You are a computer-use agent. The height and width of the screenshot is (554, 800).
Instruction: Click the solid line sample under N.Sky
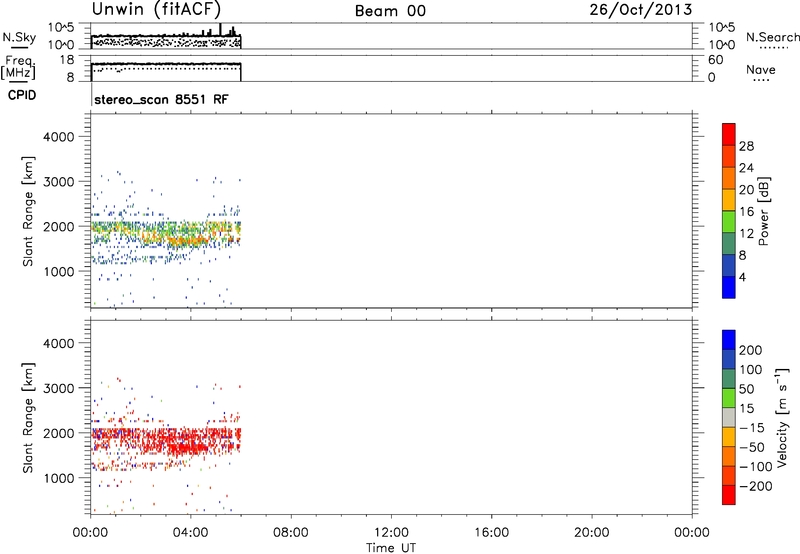pyautogui.click(x=19, y=48)
